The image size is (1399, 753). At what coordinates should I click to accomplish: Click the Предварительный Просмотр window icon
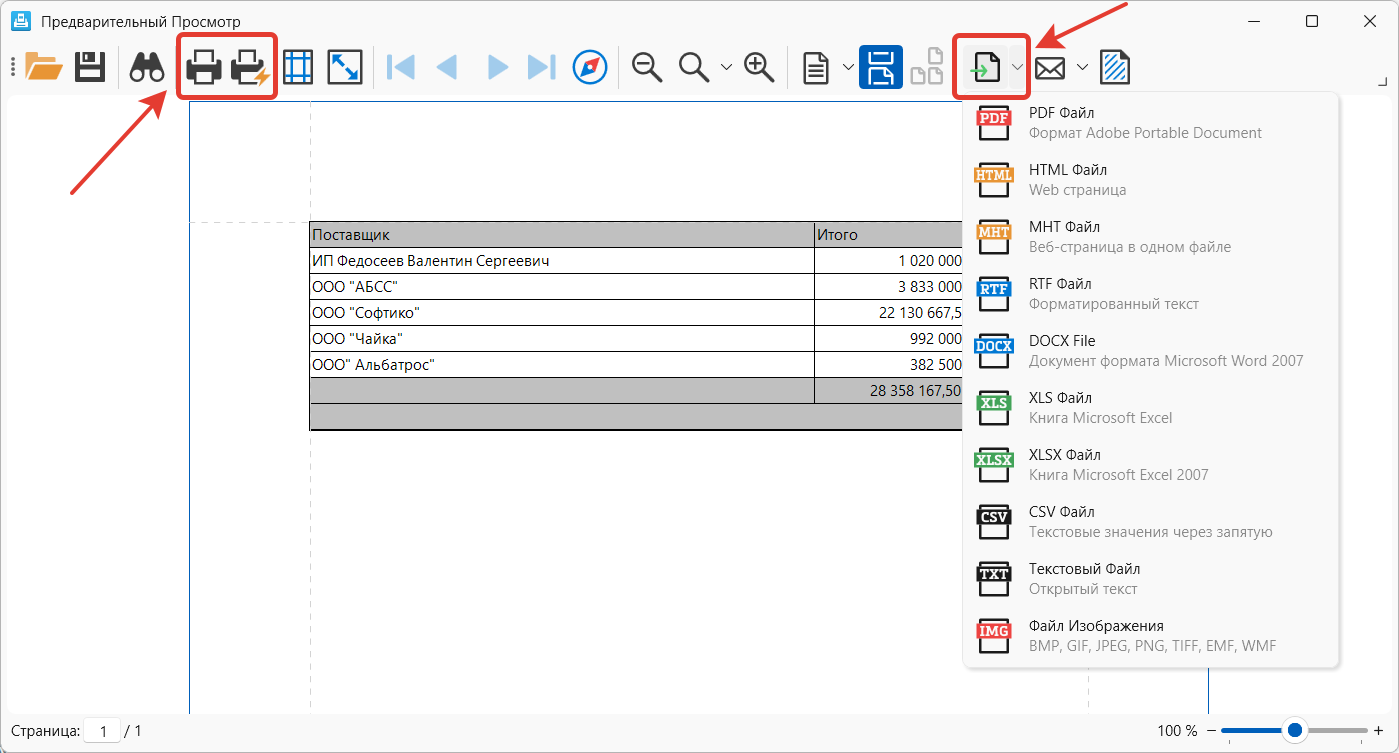[x=19, y=21]
